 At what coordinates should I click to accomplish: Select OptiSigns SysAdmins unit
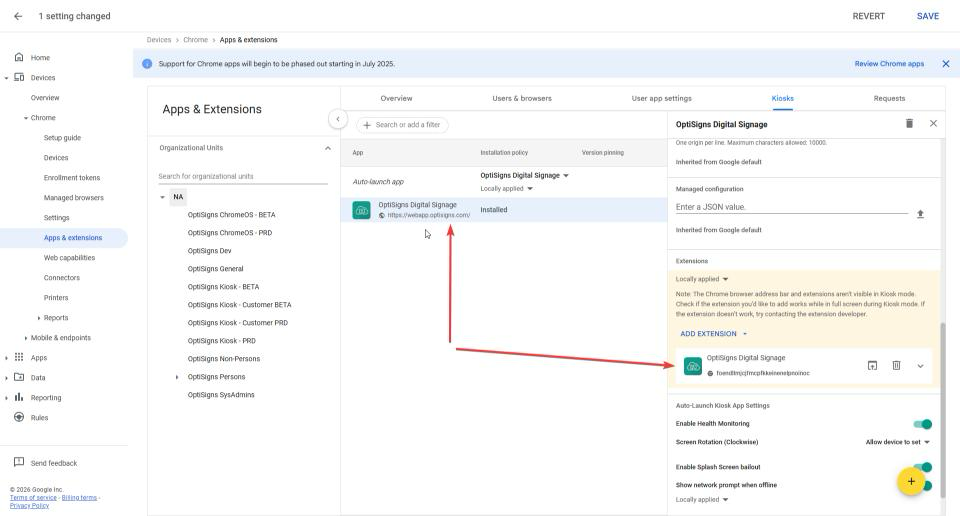point(221,395)
